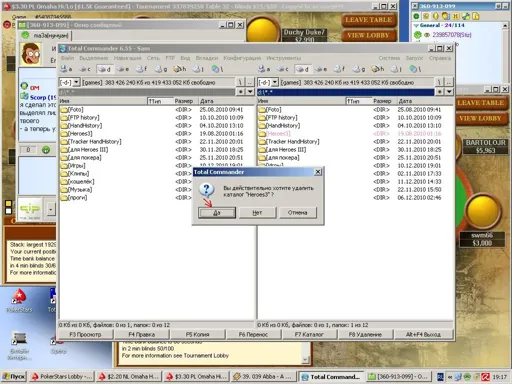Open right panel directory history arrow

click(449, 92)
